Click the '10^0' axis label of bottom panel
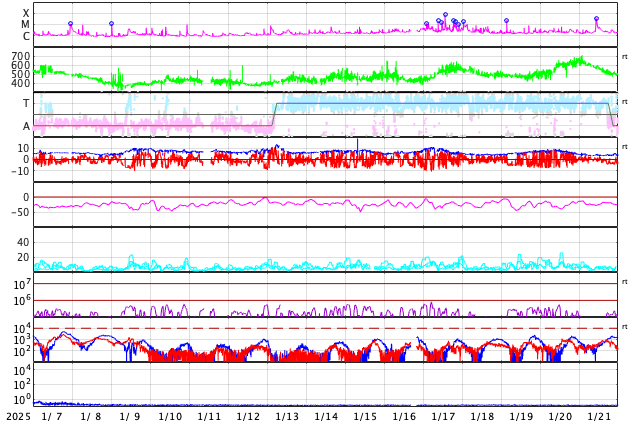634x424 pixels. tap(22, 399)
